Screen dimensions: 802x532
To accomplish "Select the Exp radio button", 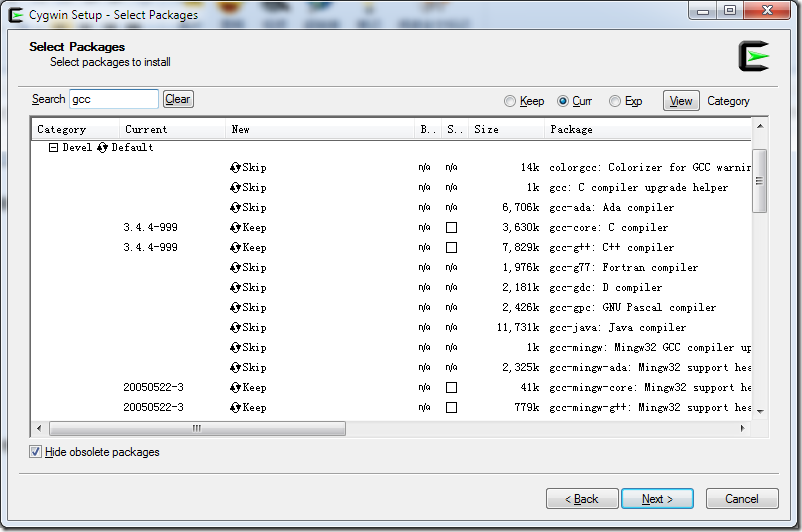I will point(615,101).
